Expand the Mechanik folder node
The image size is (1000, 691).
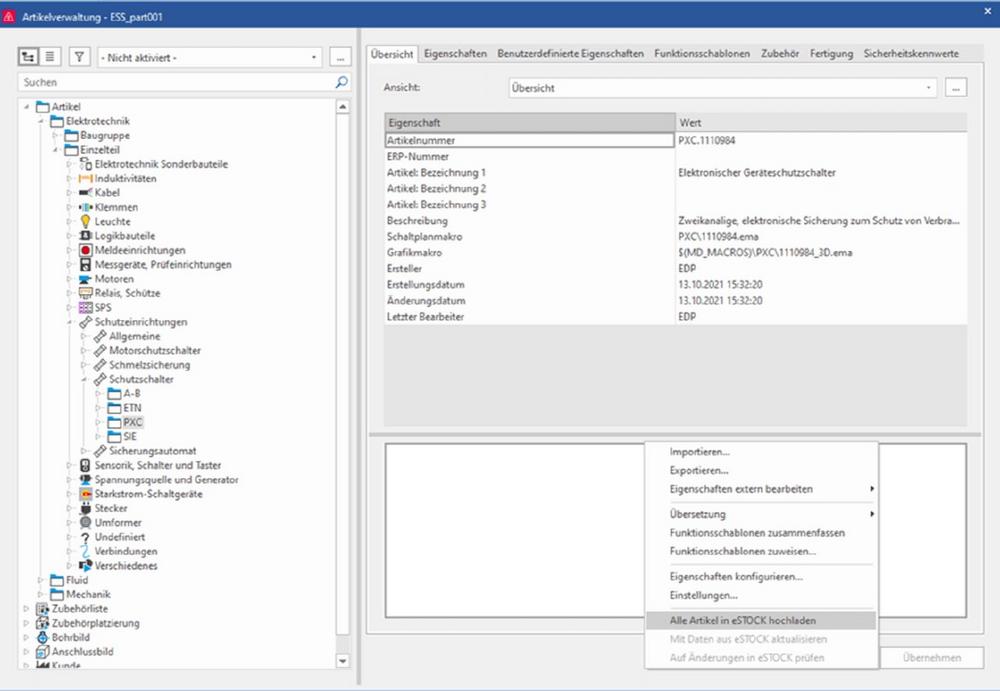(x=41, y=595)
